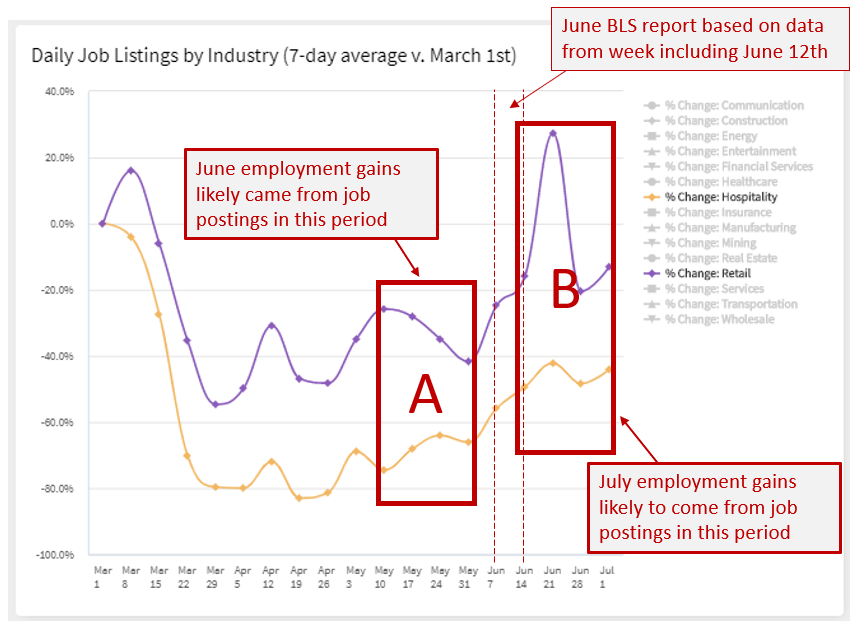Image resolution: width=858 pixels, height=626 pixels.
Task: Enable the Energy legend entry
Action: (710, 136)
